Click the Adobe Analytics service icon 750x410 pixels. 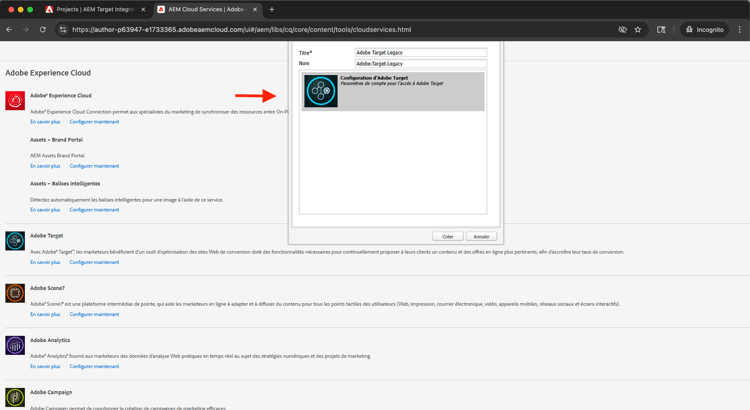coord(15,345)
